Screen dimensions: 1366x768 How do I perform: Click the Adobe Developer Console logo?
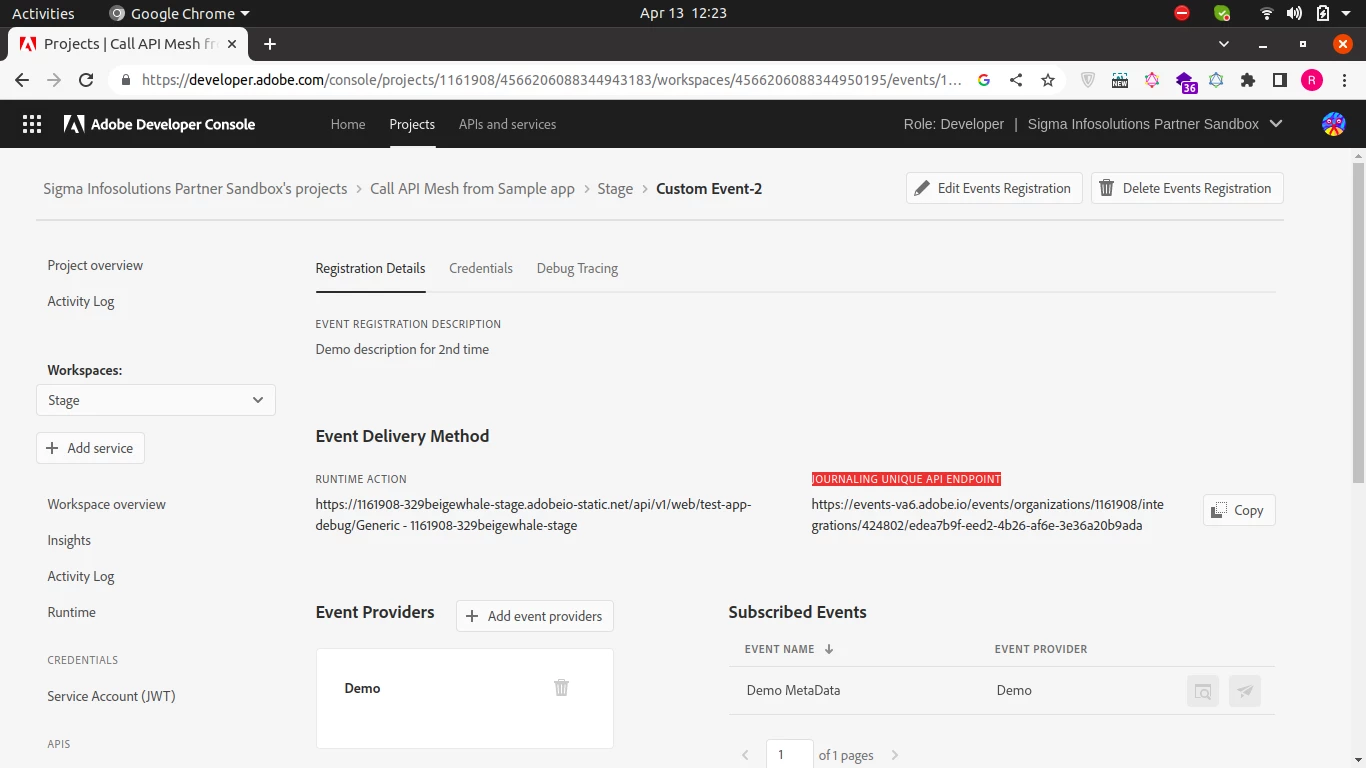(160, 124)
